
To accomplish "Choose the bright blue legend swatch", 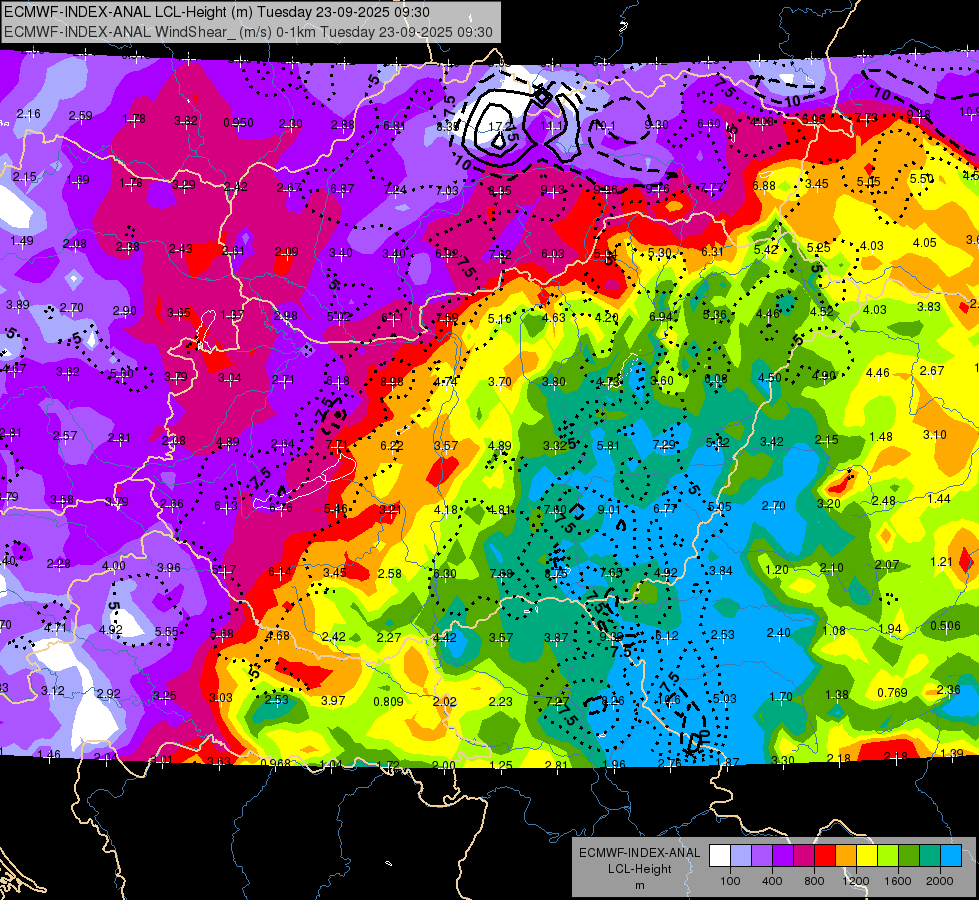I will pos(951,855).
